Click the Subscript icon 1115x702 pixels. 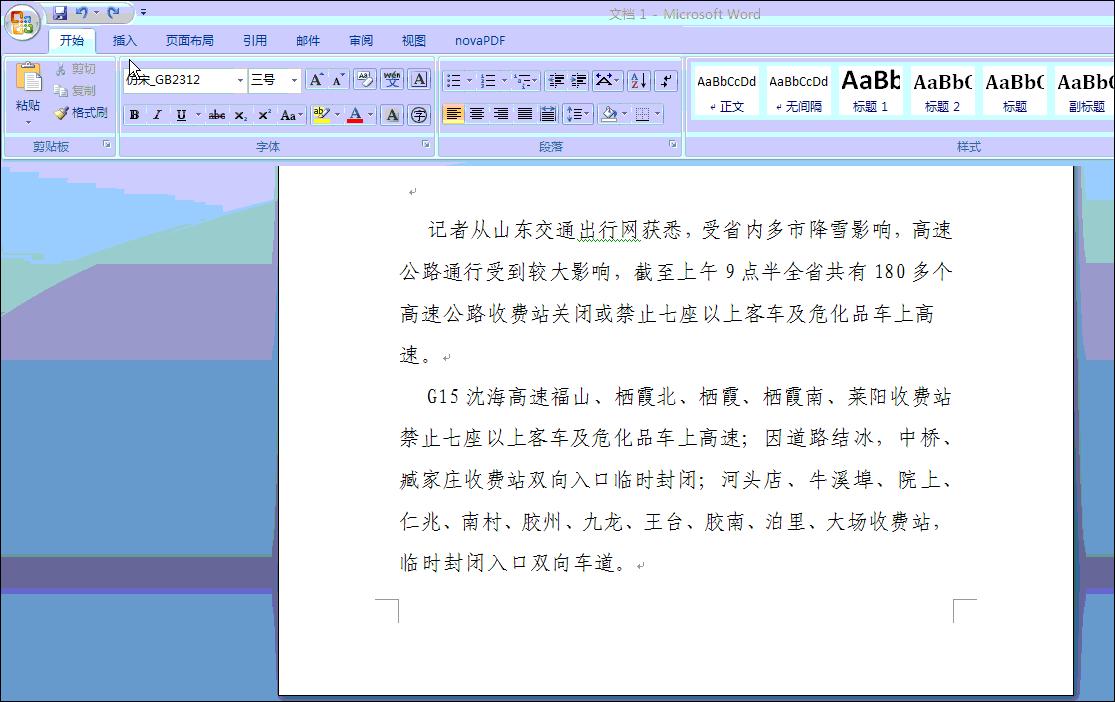coord(240,113)
